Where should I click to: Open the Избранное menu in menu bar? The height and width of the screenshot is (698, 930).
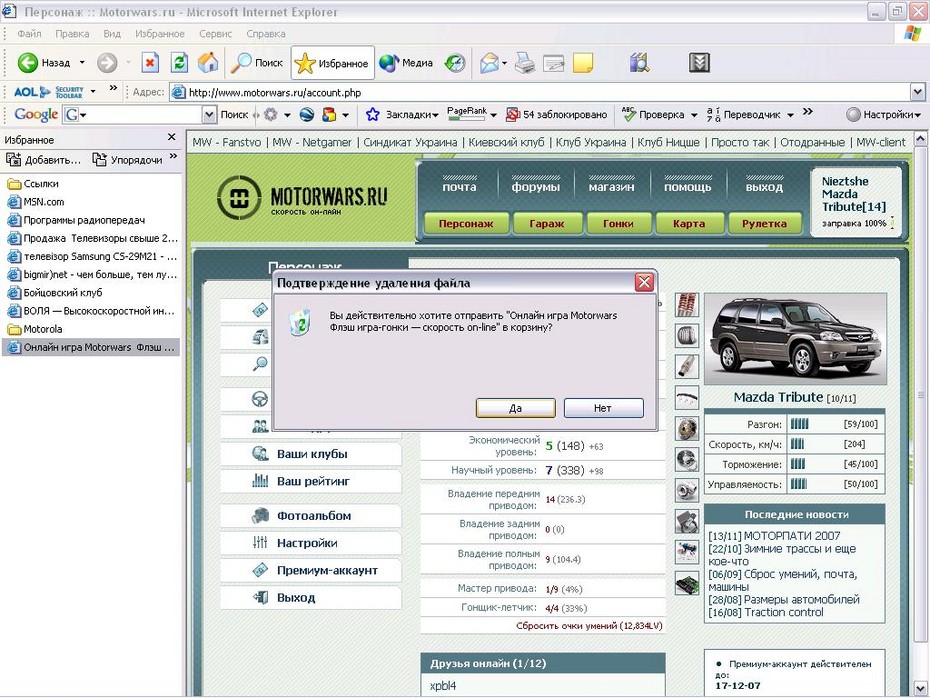tap(160, 34)
